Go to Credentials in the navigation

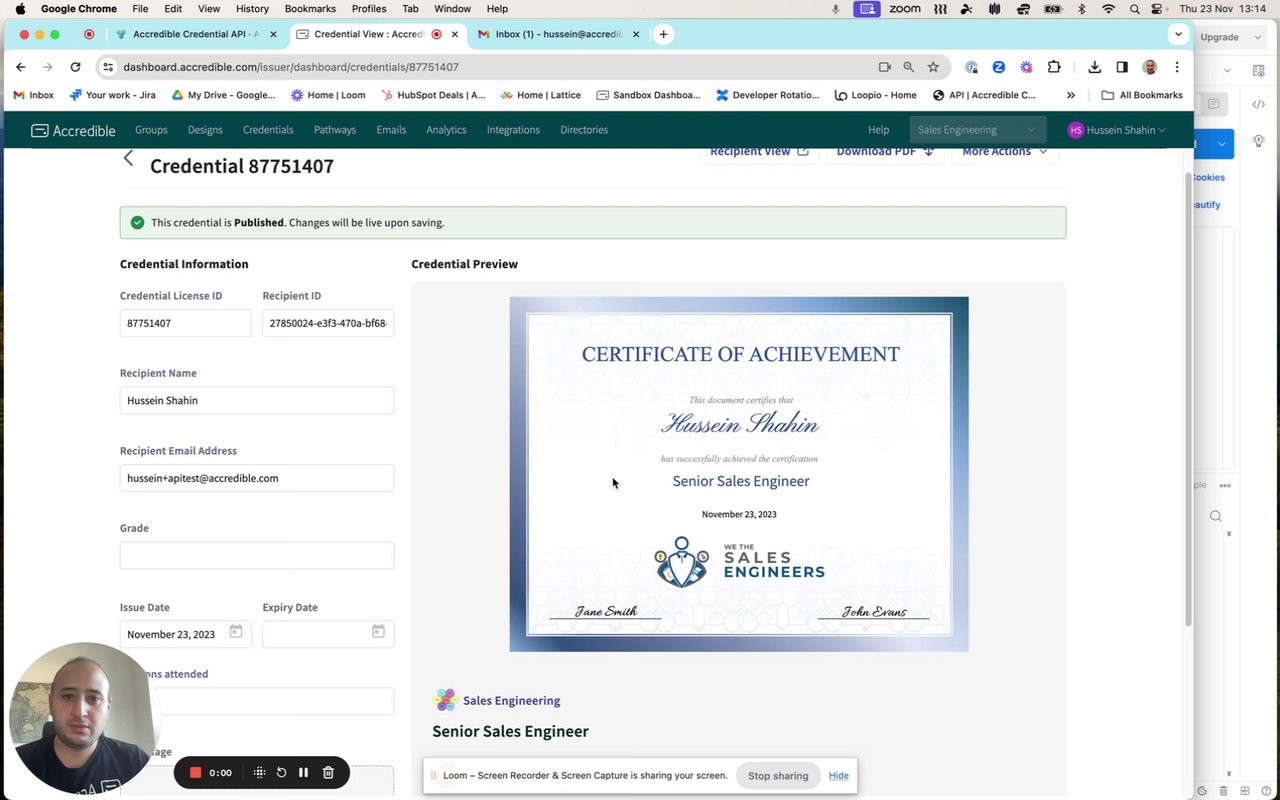click(x=268, y=130)
